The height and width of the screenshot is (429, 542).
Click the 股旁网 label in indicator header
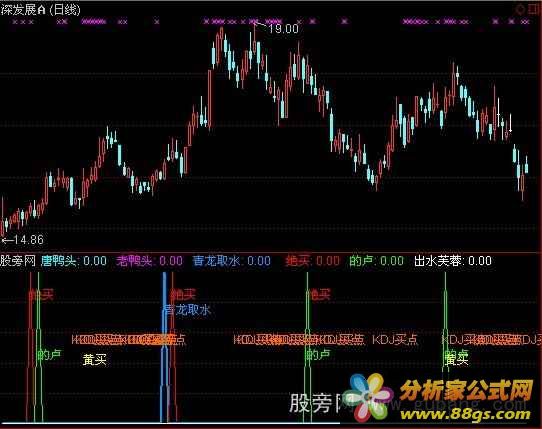[x=18, y=261]
